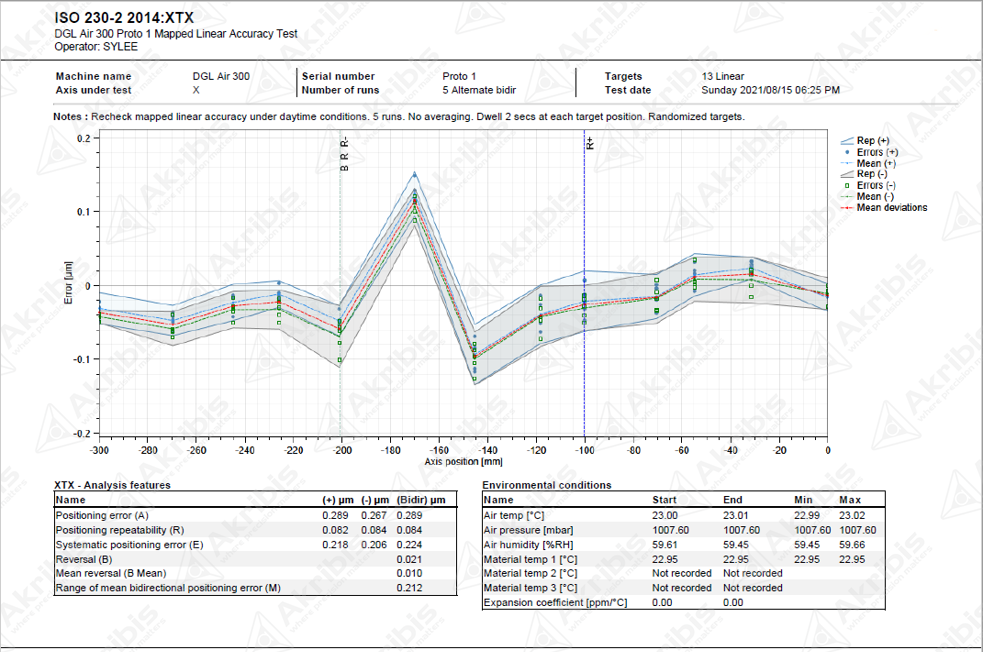Click the ISO 230-2 2014:XTX report title
This screenshot has width=983, height=652.
[124, 17]
